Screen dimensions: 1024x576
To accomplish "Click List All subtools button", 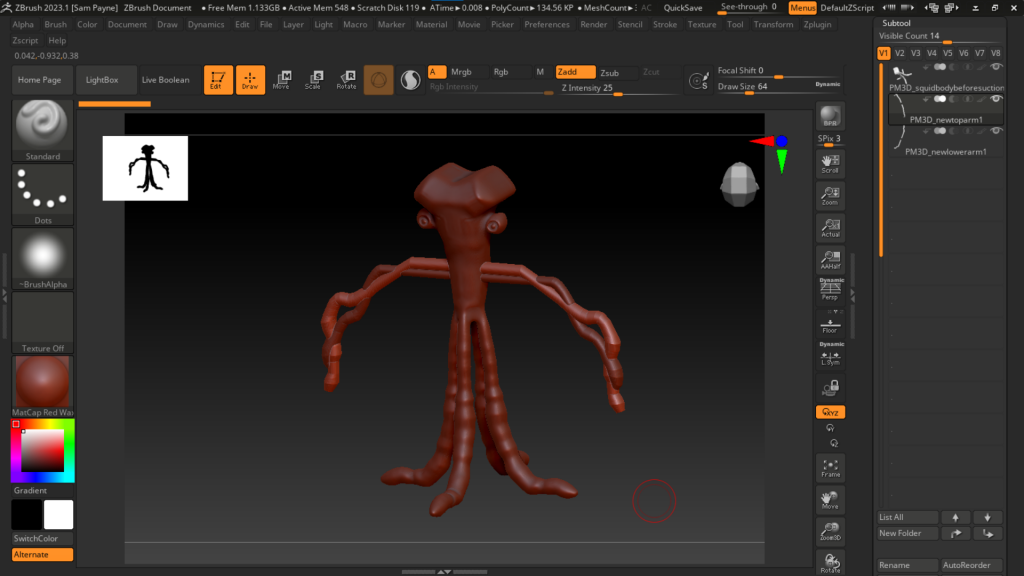I will click(907, 517).
